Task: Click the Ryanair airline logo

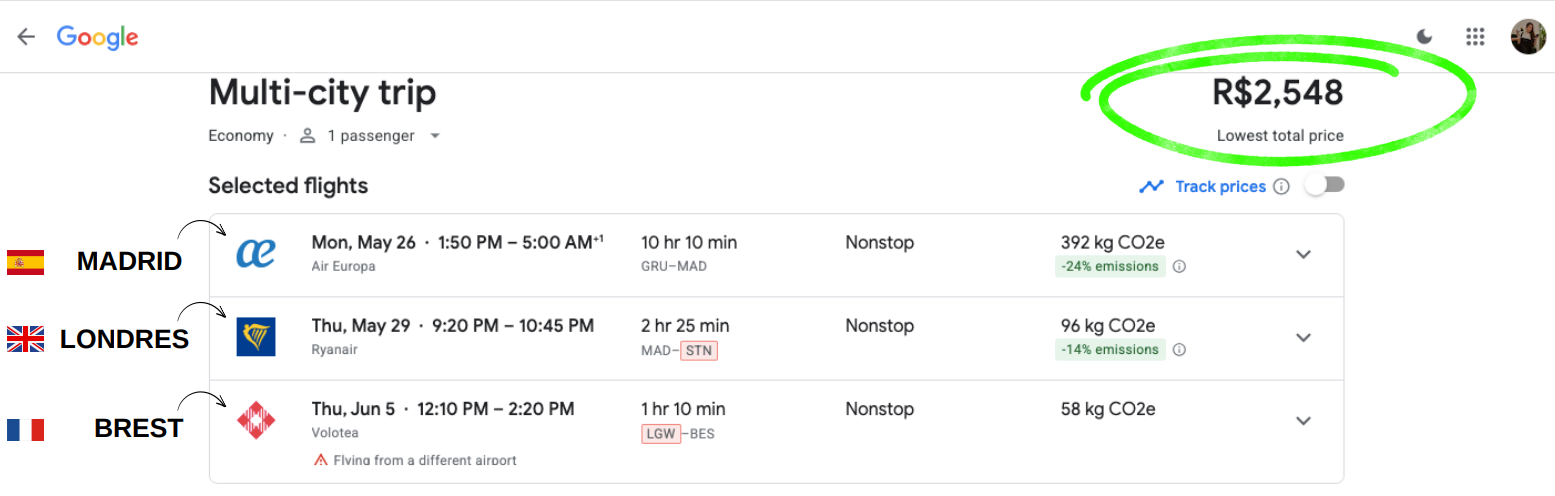Action: coord(256,337)
